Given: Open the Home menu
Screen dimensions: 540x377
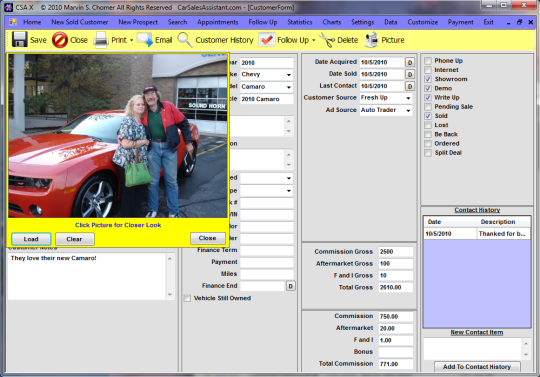Looking at the screenshot, I should 32,22.
